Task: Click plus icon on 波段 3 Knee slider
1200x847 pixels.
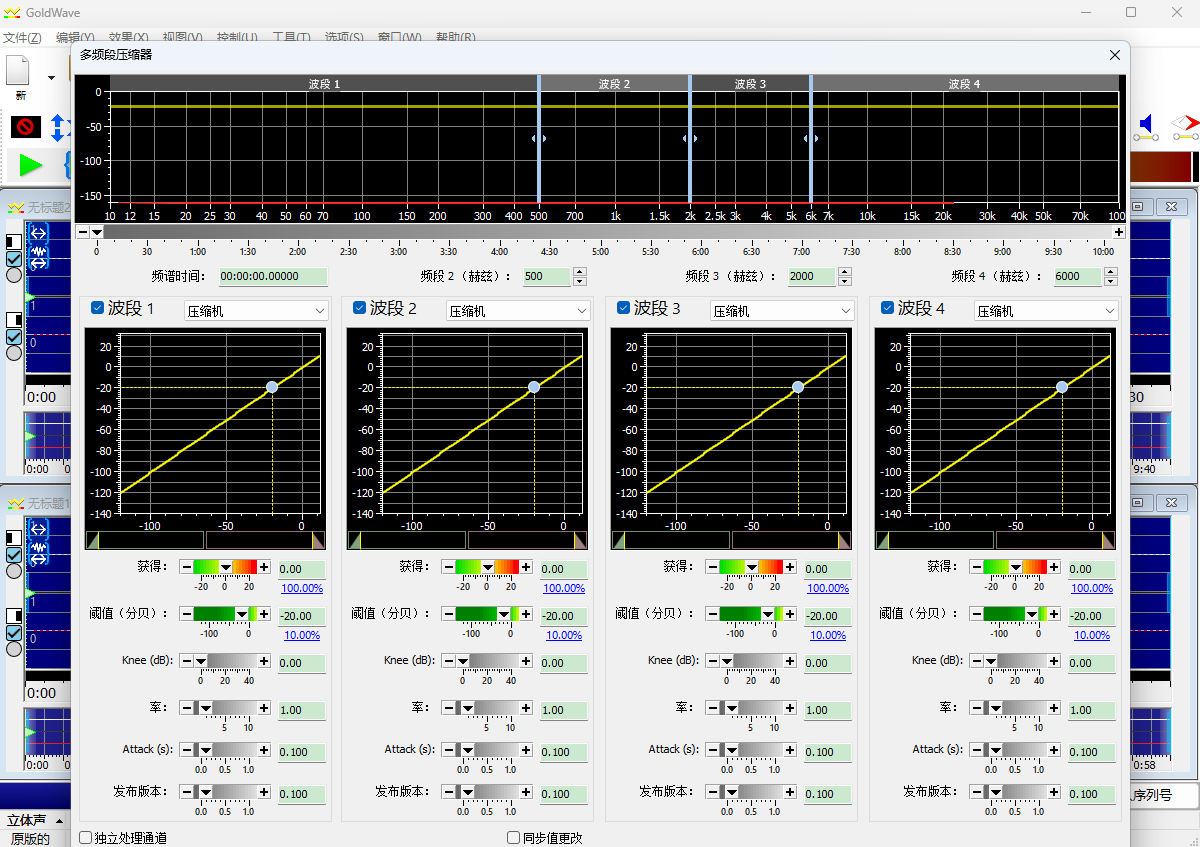Action: click(790, 661)
